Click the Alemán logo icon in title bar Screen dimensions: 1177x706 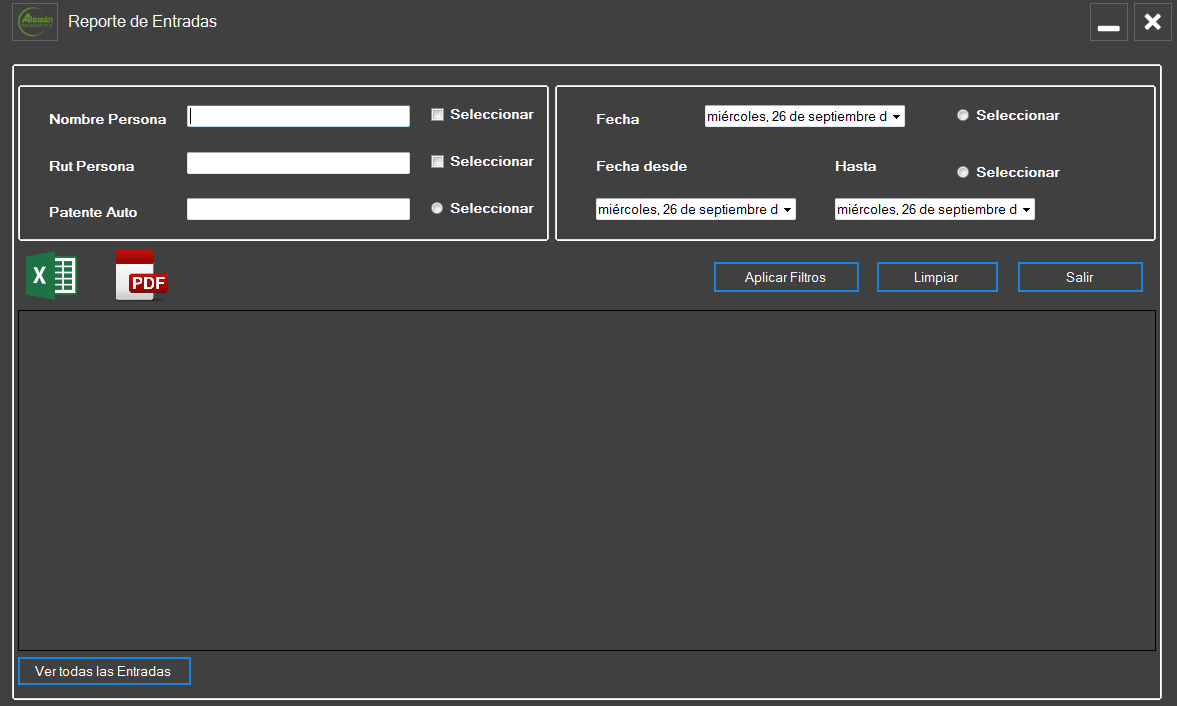[x=35, y=22]
